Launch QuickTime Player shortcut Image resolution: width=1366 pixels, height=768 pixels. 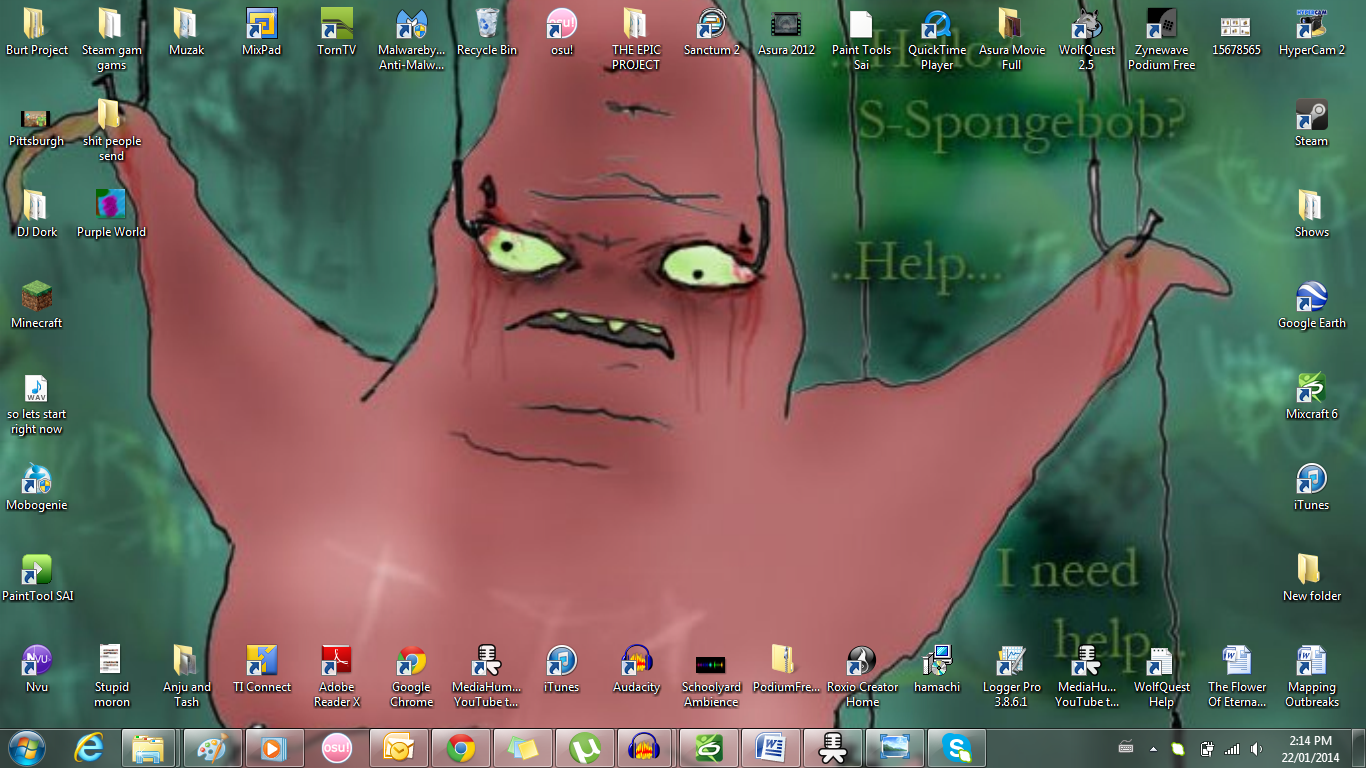click(x=937, y=40)
